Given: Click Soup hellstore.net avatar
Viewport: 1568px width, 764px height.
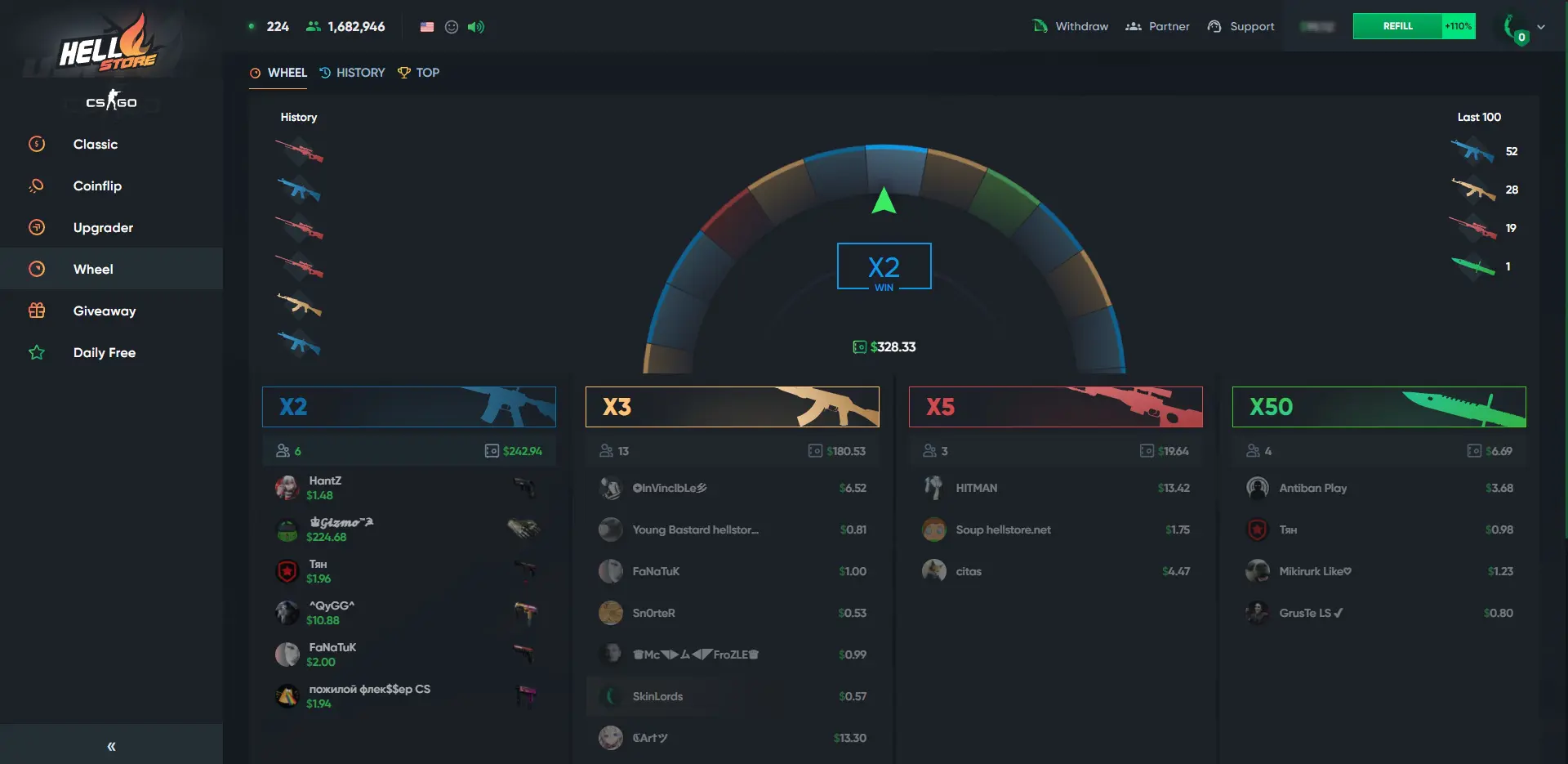Looking at the screenshot, I should (934, 529).
